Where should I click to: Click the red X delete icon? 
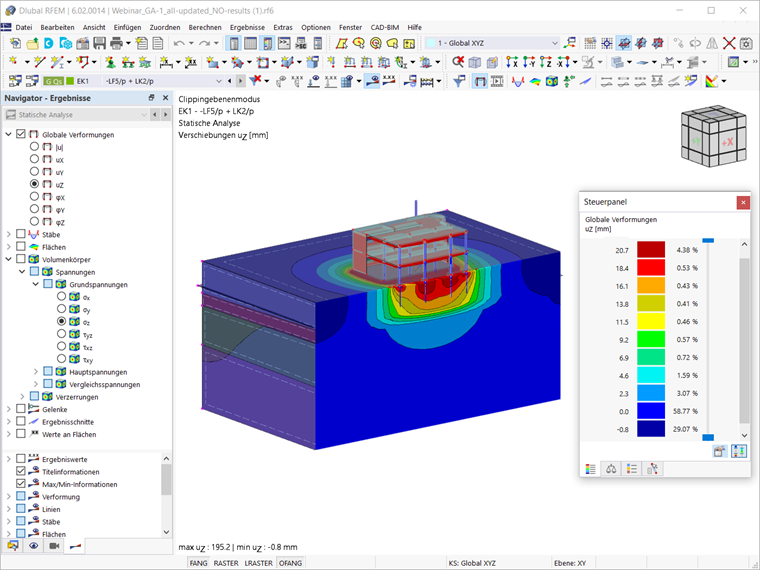tap(729, 43)
